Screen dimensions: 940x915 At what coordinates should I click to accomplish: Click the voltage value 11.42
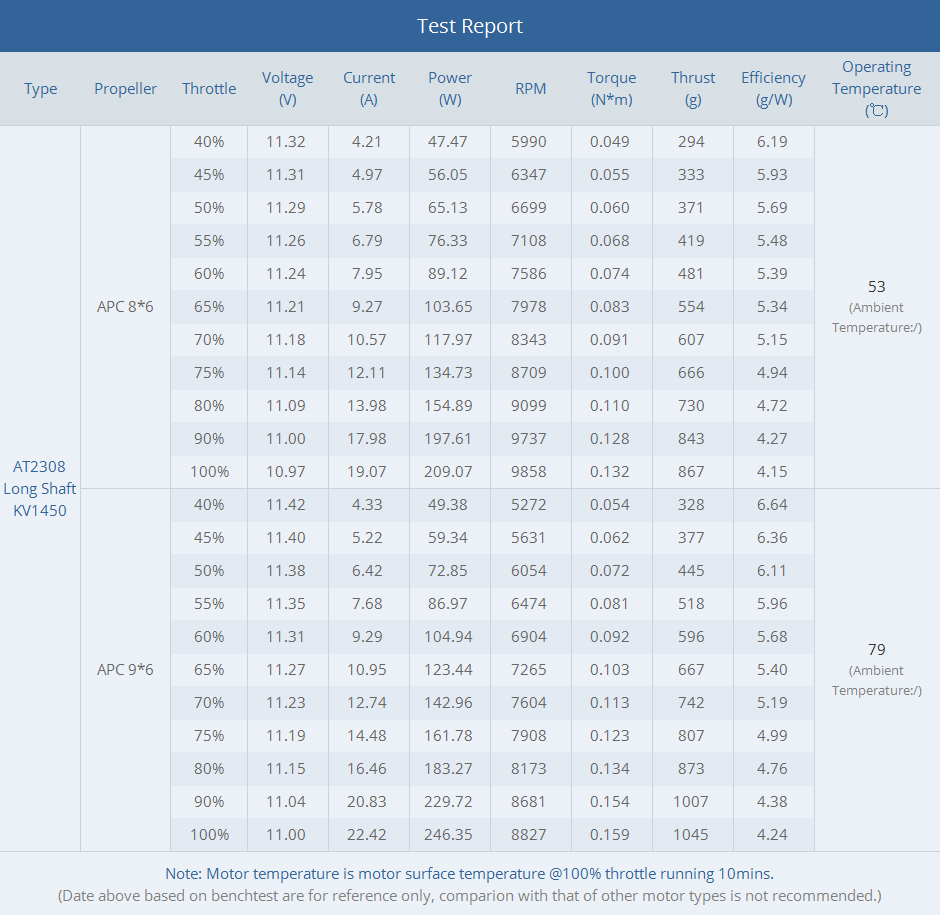click(x=286, y=504)
